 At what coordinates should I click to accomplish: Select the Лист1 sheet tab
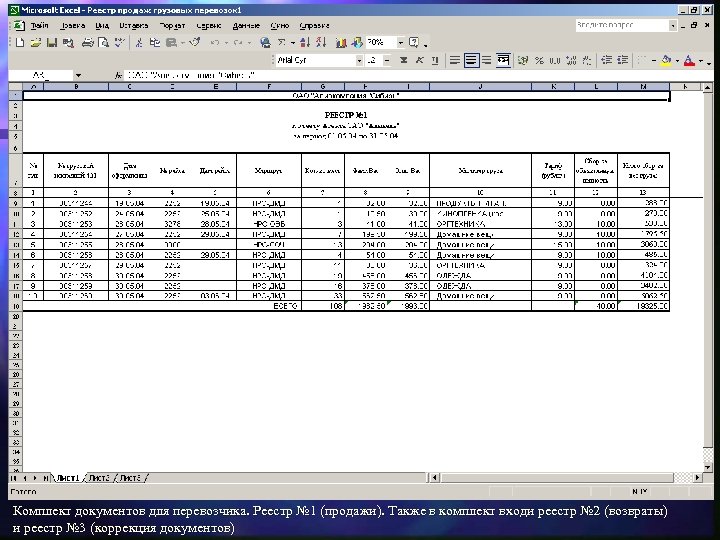pyautogui.click(x=68, y=478)
